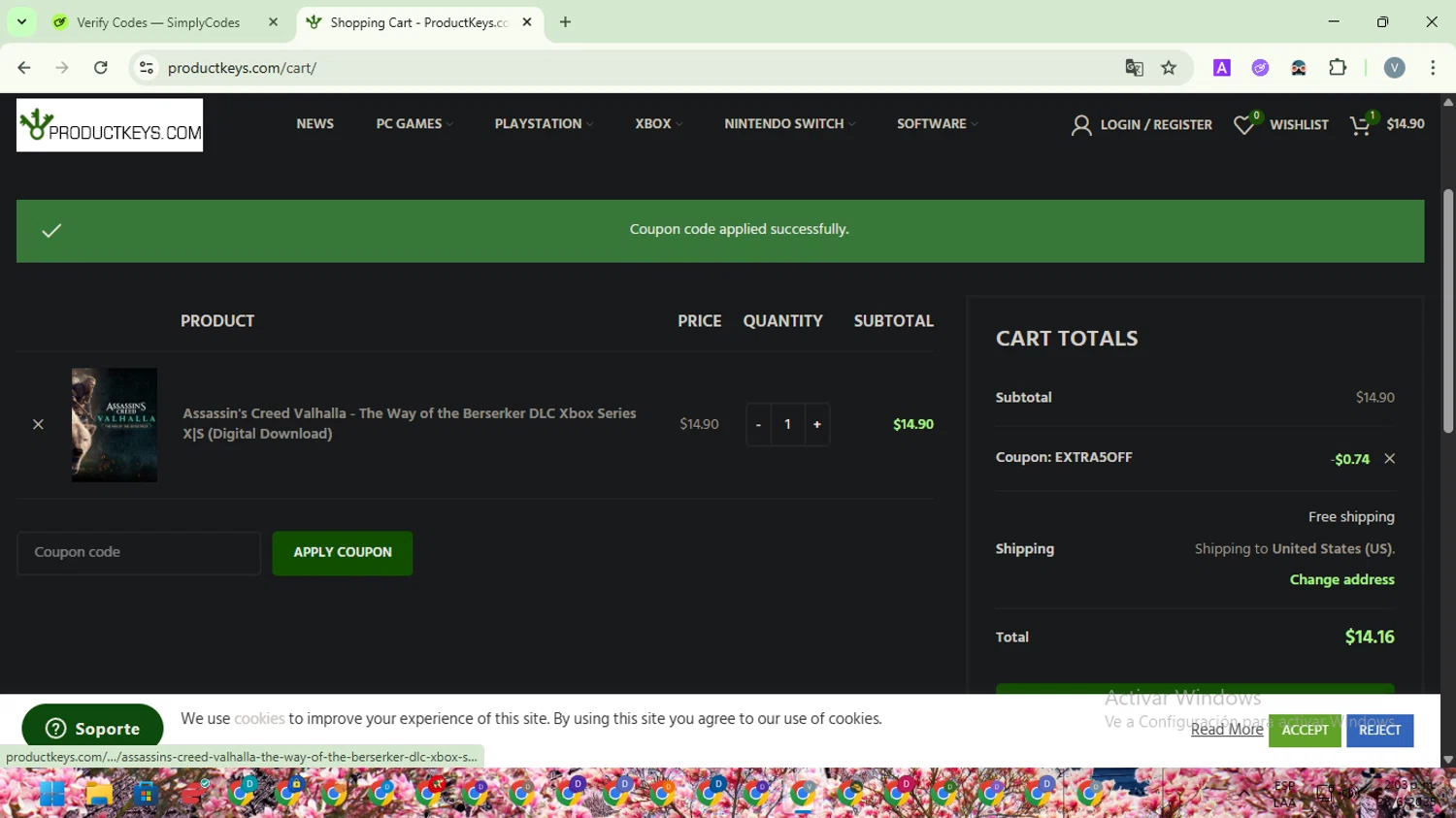
Task: Click the ESP LAA language indicator in the system tray
Action: pos(1284,795)
